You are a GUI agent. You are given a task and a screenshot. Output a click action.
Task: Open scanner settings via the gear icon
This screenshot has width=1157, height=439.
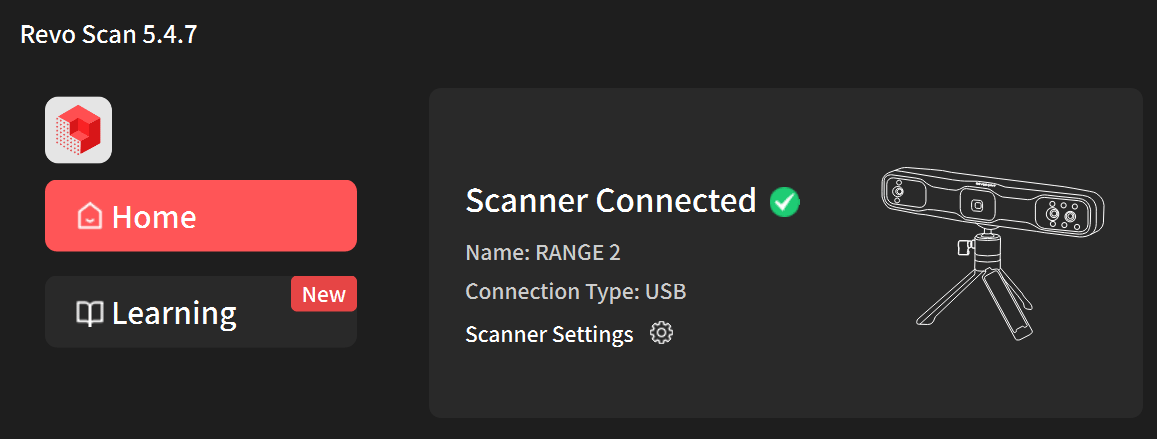[x=661, y=333]
